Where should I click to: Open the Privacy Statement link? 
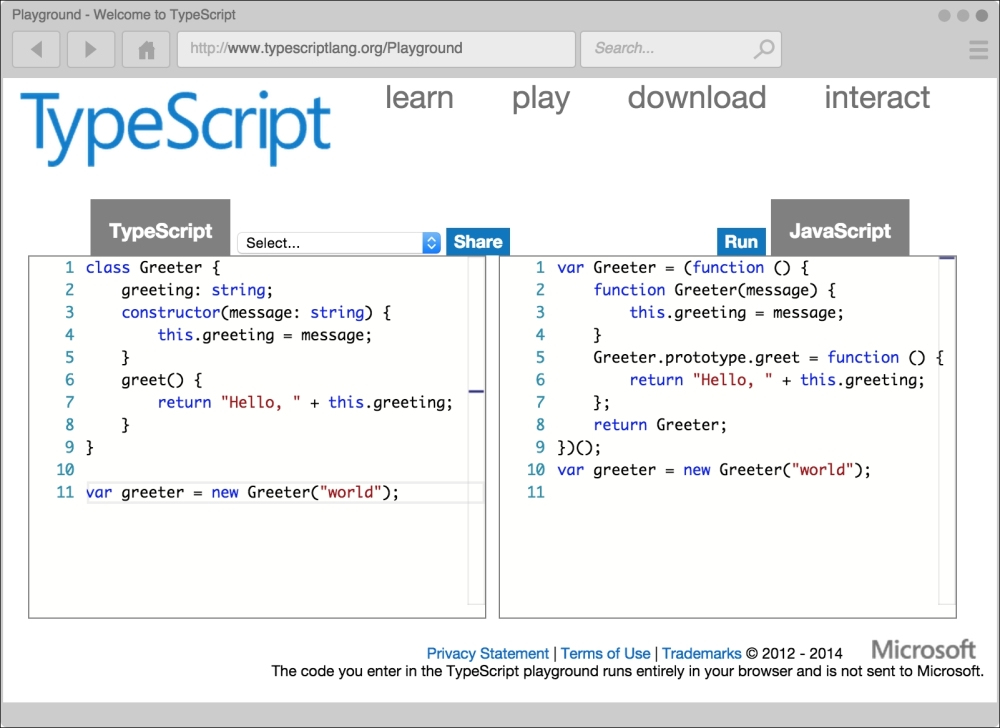(x=488, y=653)
